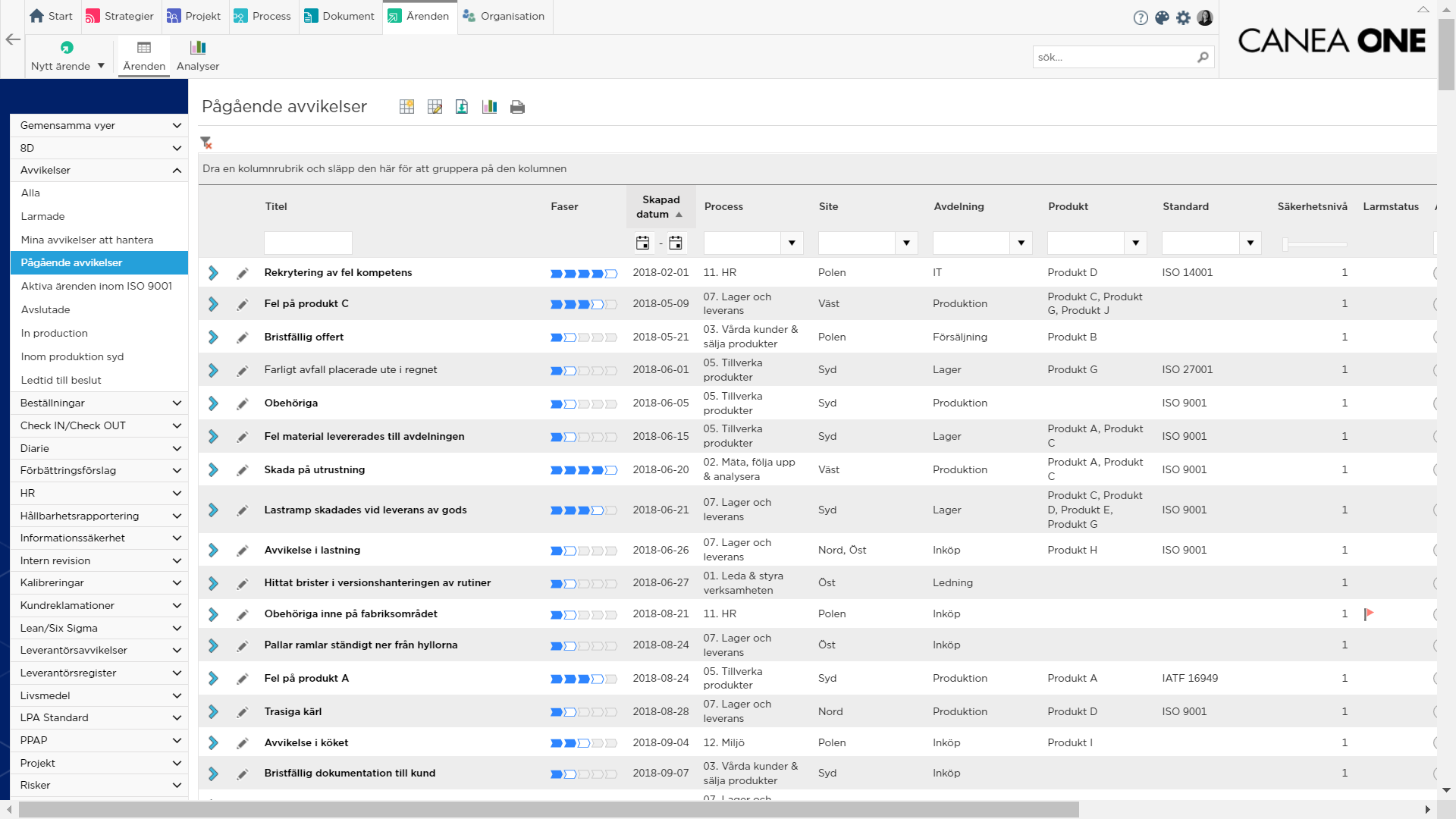The image size is (1456, 819).
Task: Click the help question mark icon
Action: (1141, 17)
